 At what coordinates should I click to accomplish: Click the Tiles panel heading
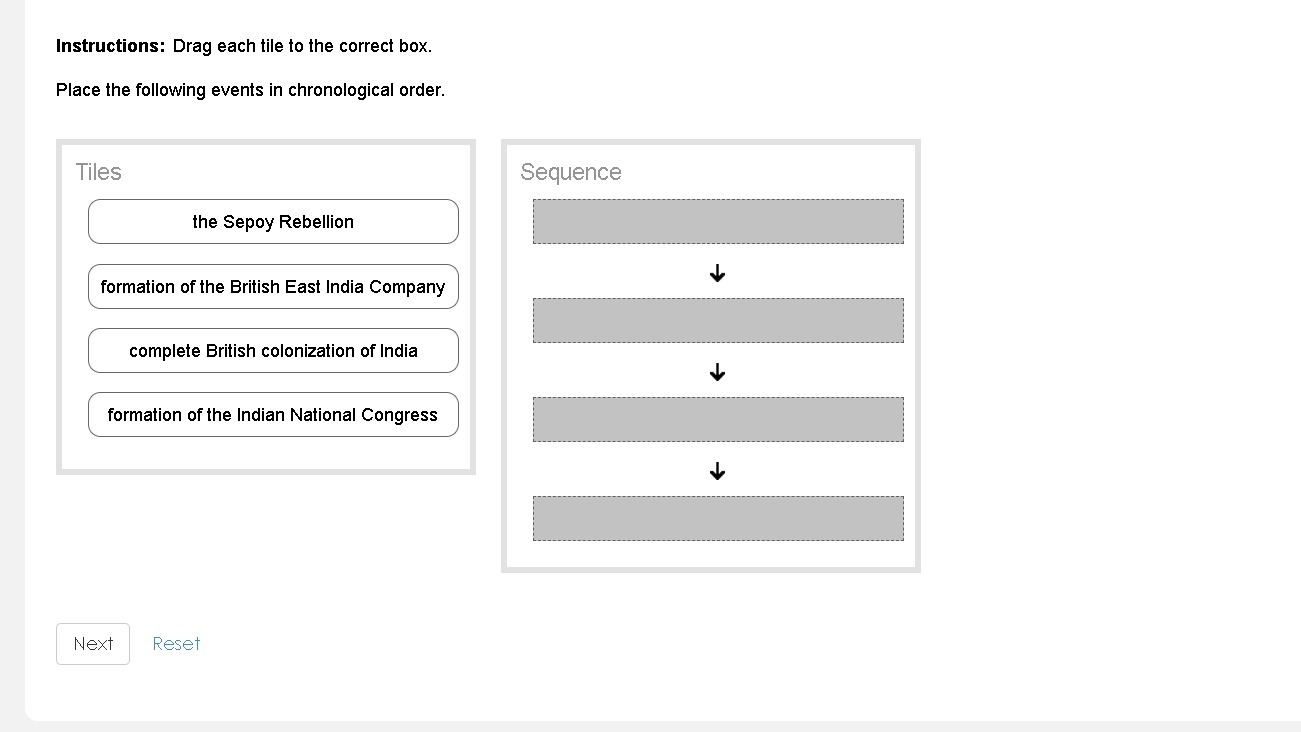98,172
